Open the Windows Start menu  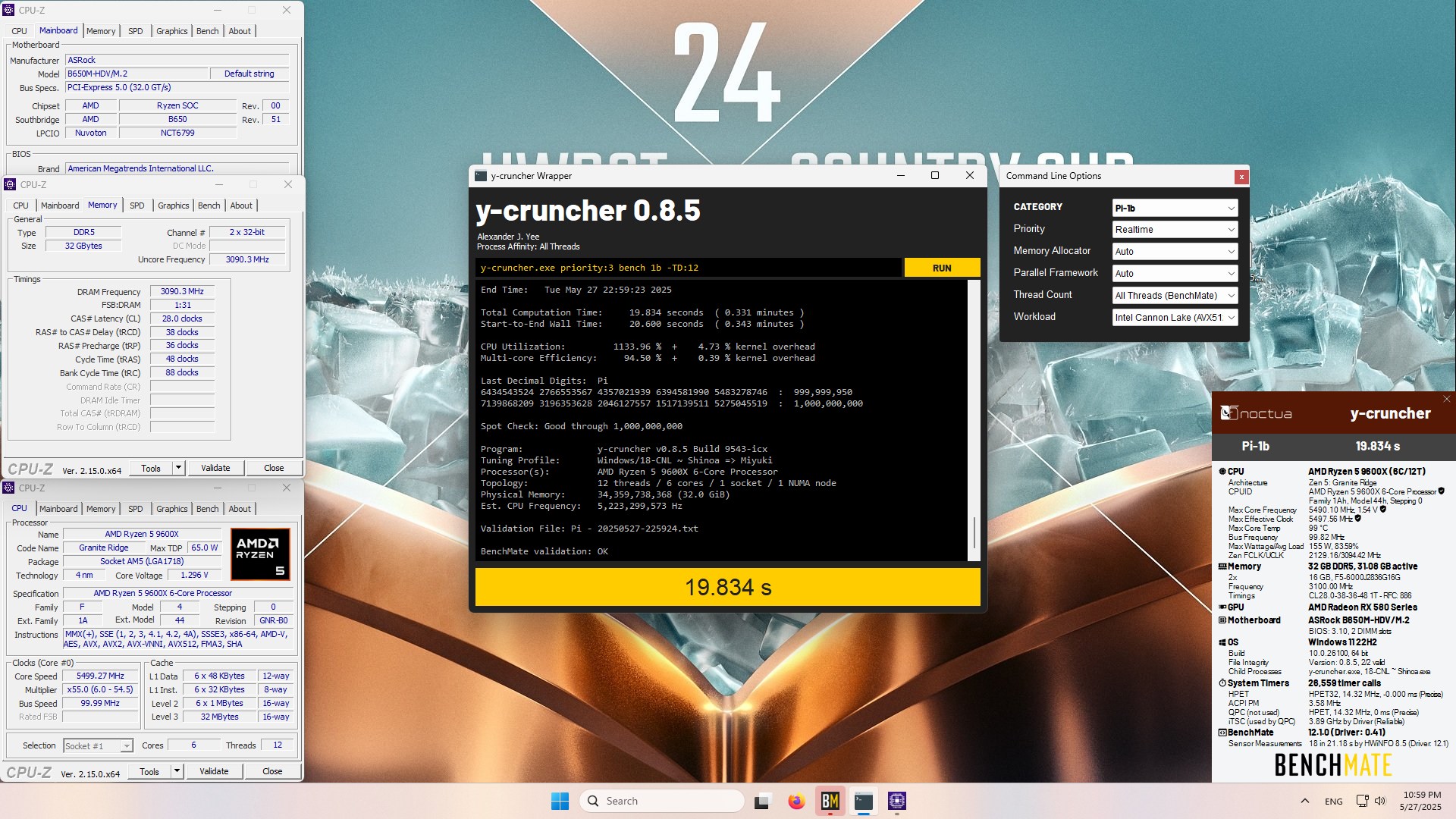[560, 801]
